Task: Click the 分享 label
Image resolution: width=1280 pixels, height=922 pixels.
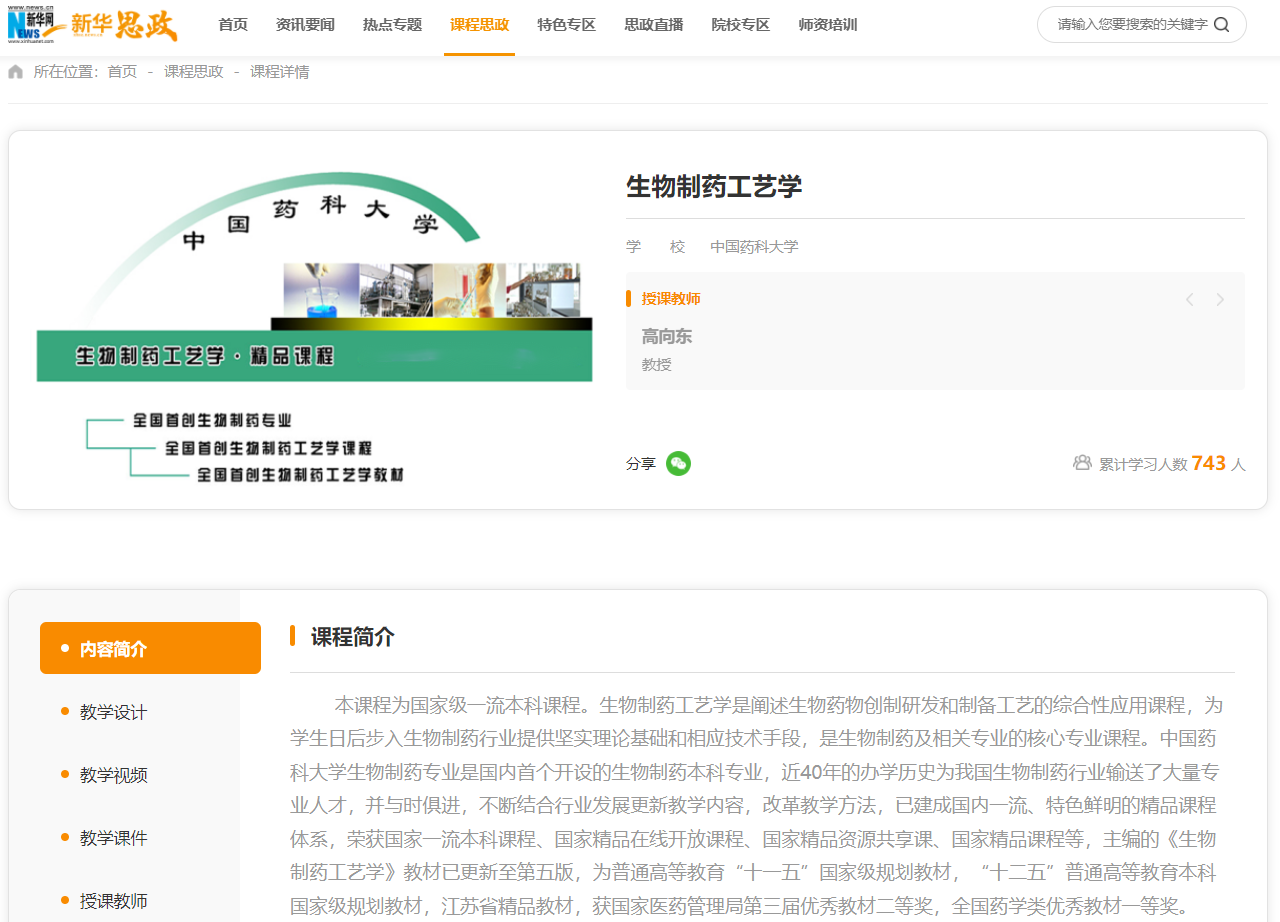Action: click(641, 464)
